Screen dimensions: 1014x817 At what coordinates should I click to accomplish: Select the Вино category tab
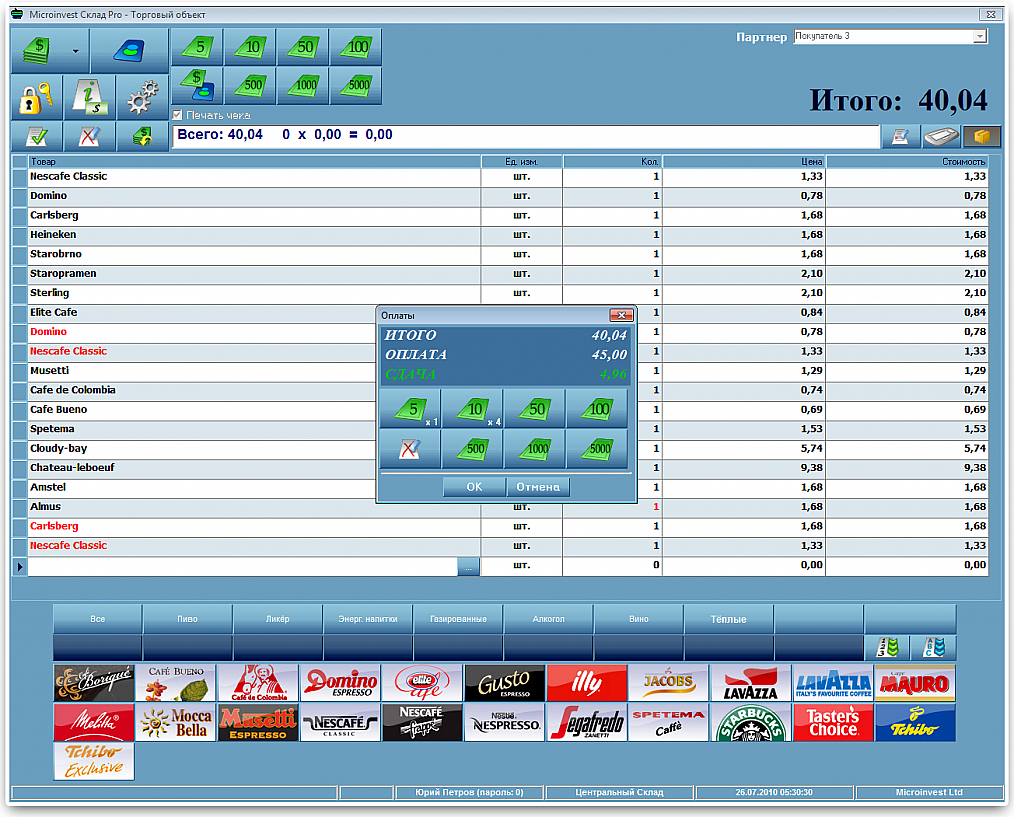[638, 619]
